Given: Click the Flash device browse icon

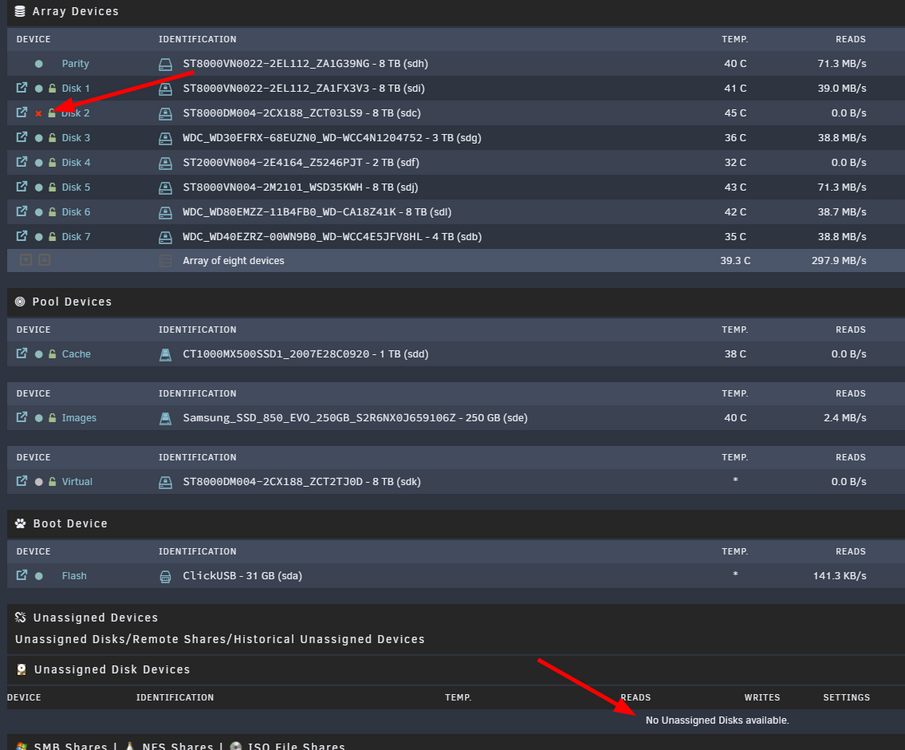Looking at the screenshot, I should pyautogui.click(x=21, y=576).
